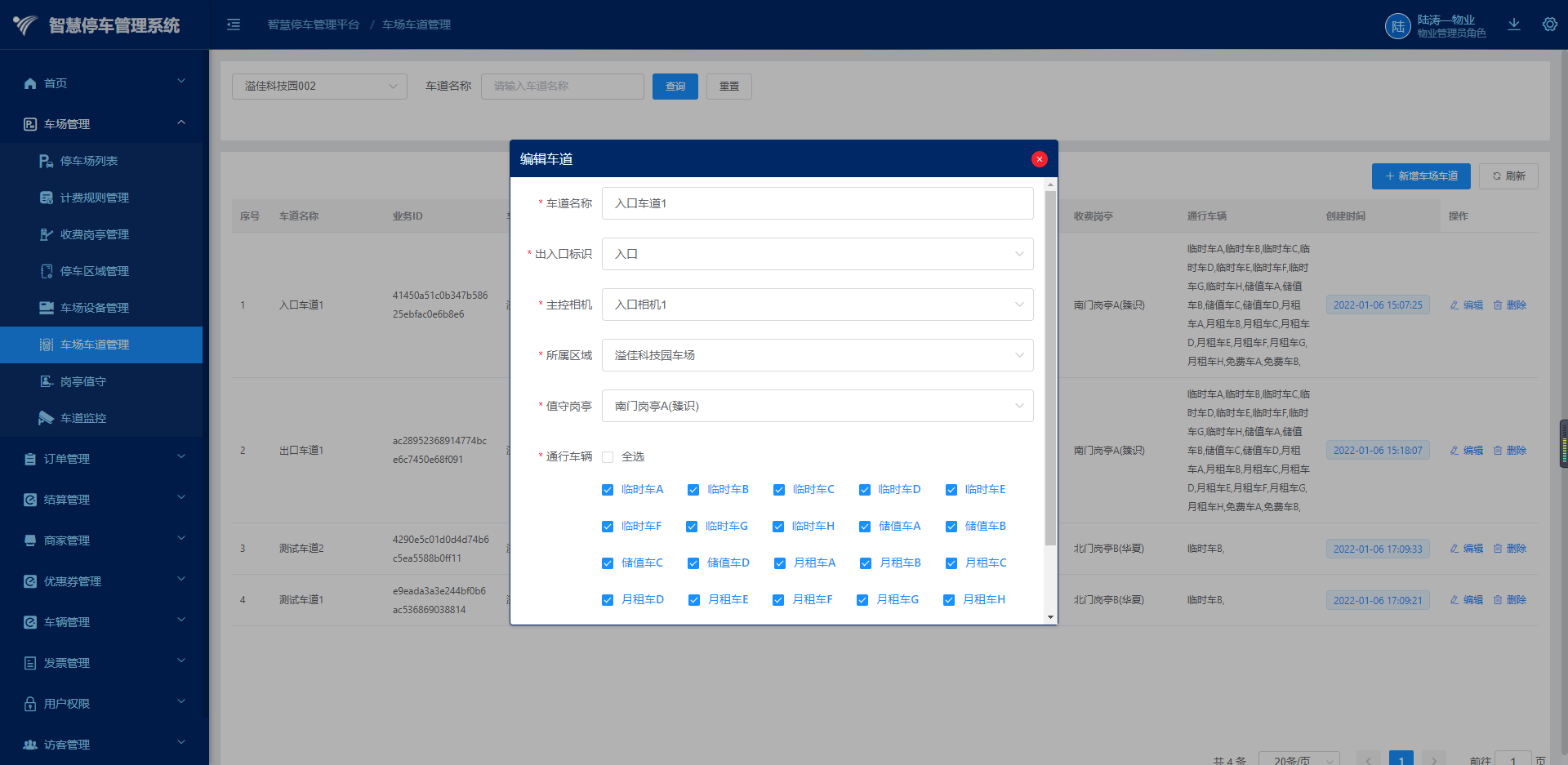Screen dimensions: 1568x765
Task: Open the 值守岗亭 dropdown
Action: [x=817, y=406]
